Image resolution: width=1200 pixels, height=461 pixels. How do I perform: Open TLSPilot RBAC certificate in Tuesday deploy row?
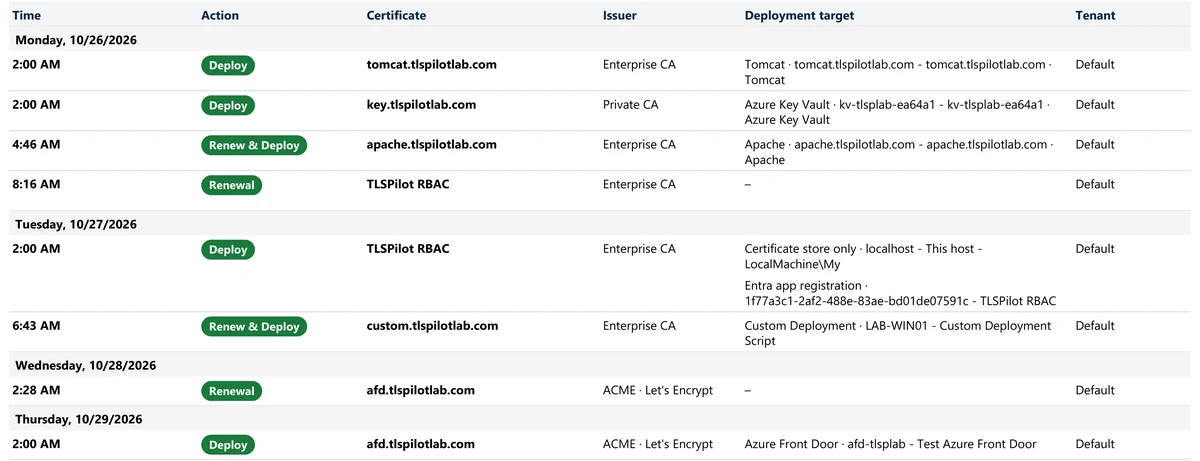pos(408,249)
